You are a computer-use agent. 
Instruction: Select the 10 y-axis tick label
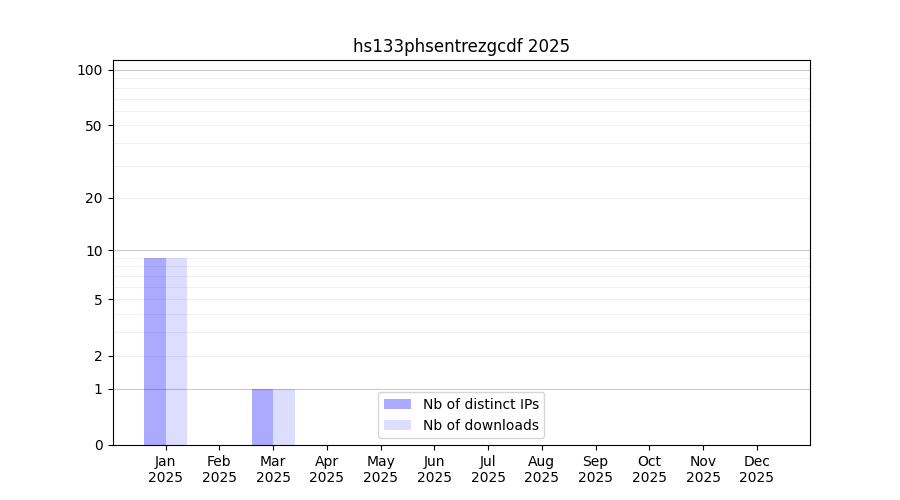tap(94, 251)
